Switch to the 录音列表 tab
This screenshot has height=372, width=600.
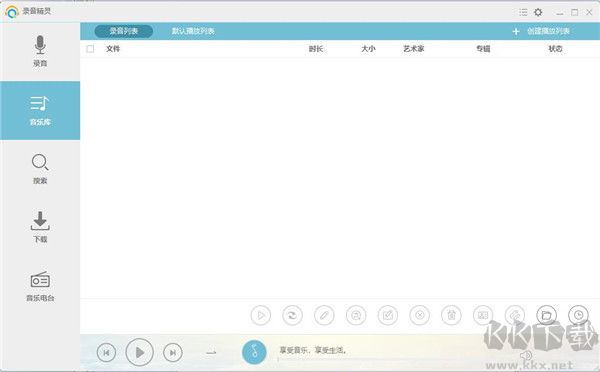(124, 31)
